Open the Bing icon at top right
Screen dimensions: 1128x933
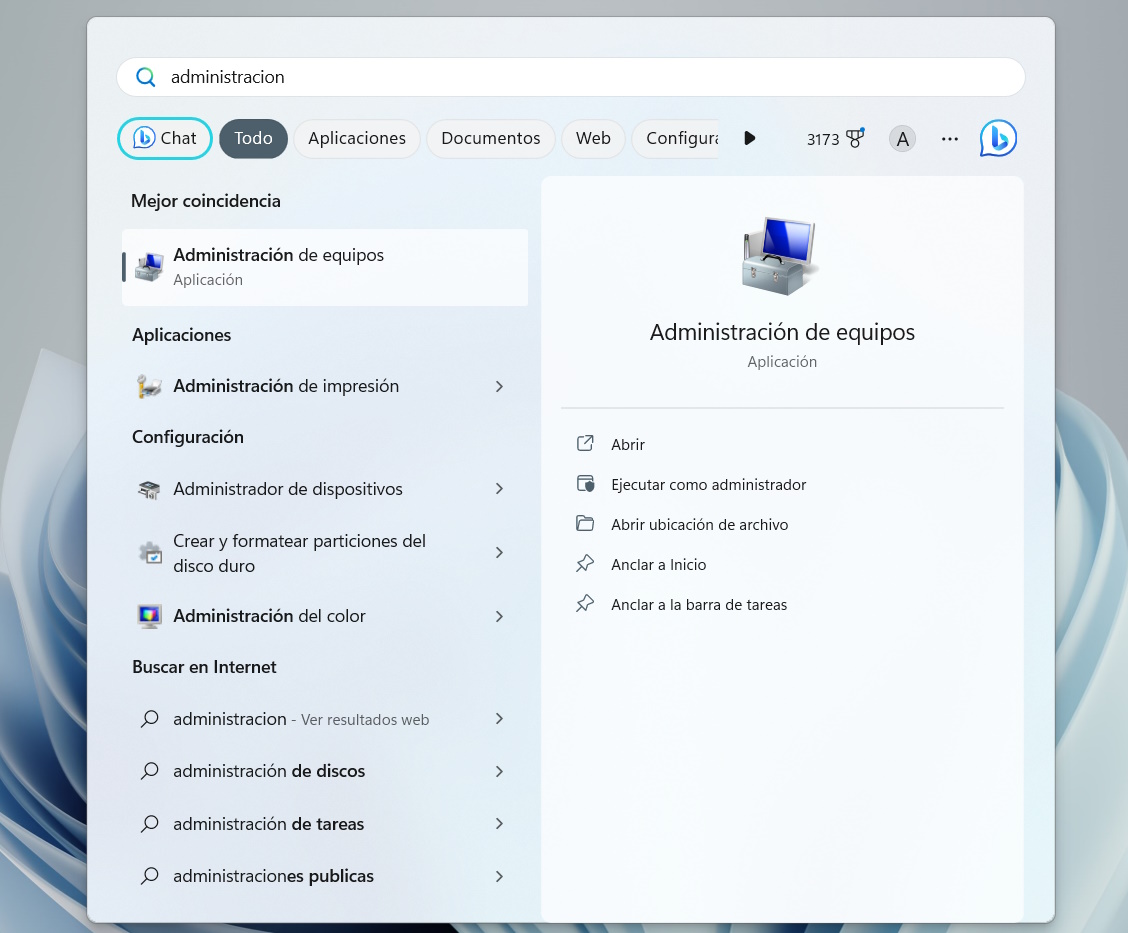[x=998, y=138]
